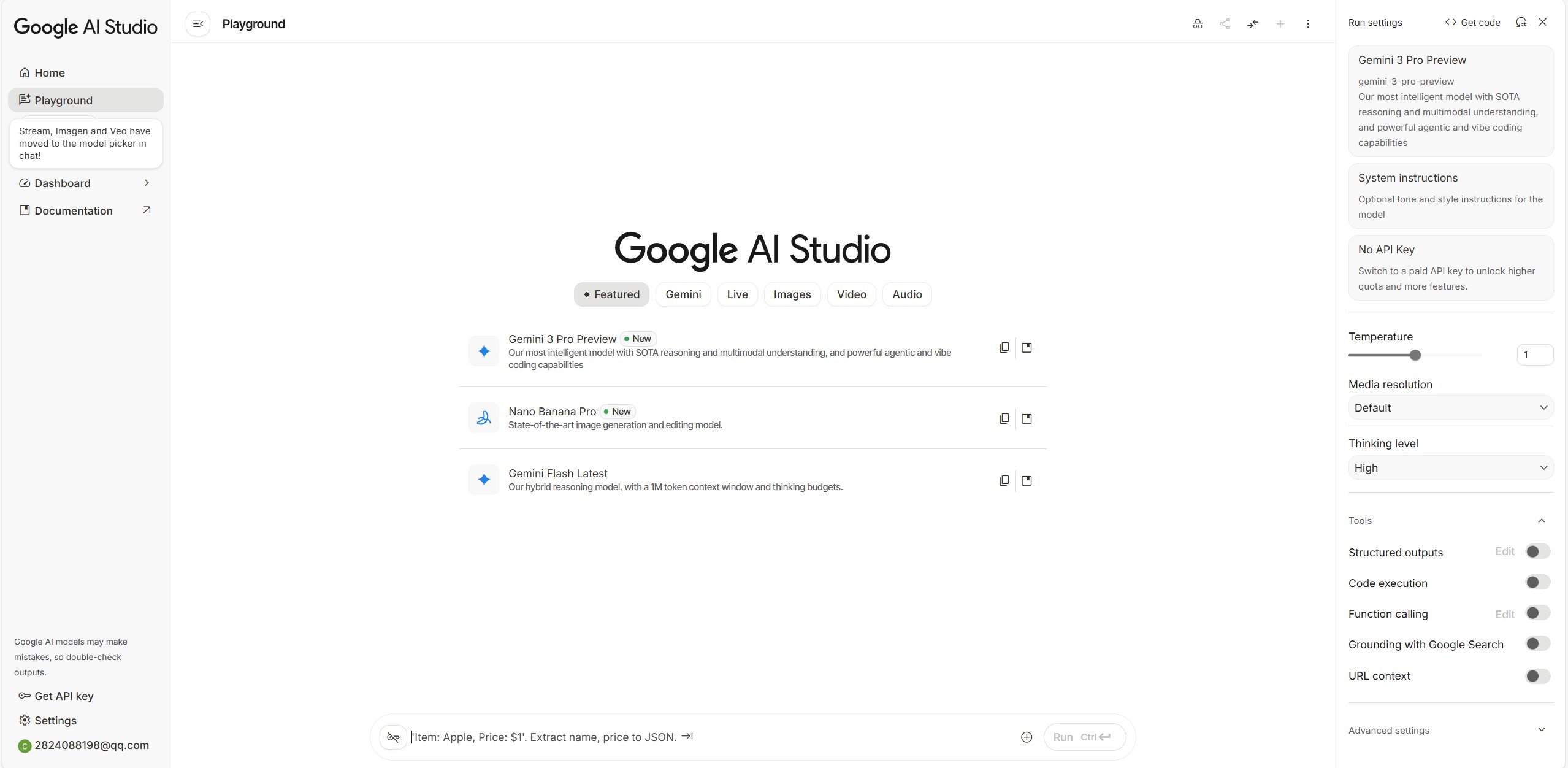Open the Thinking level dropdown
Viewport: 1568px width, 768px height.
click(x=1450, y=468)
